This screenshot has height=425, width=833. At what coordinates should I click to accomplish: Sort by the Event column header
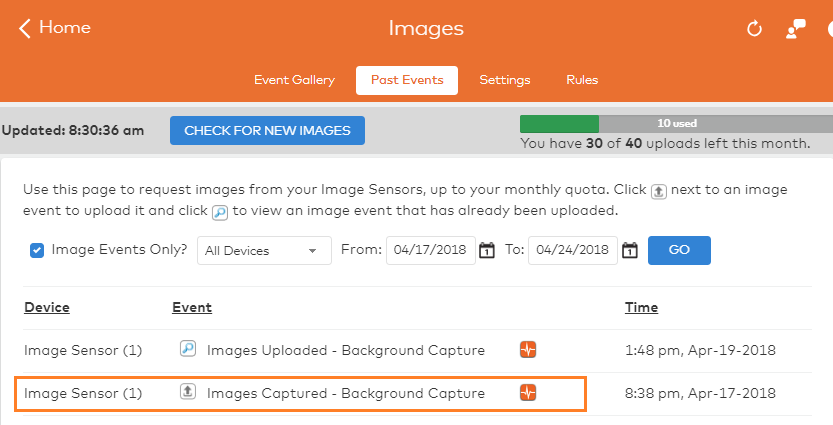pos(192,308)
